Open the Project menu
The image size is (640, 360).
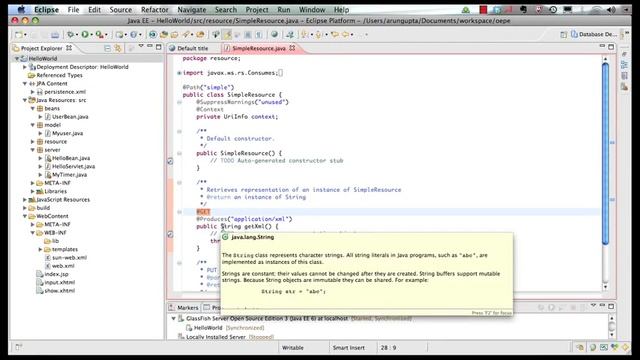(257, 9)
